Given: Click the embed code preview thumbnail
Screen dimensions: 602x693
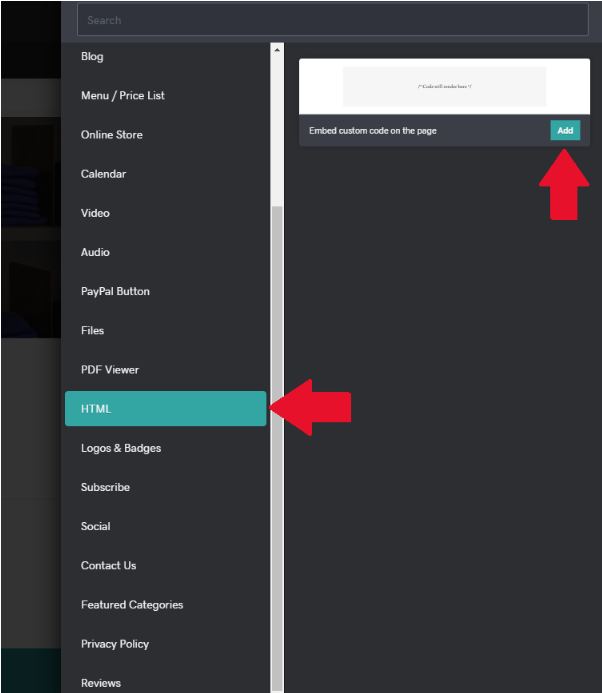Looking at the screenshot, I should click(444, 87).
